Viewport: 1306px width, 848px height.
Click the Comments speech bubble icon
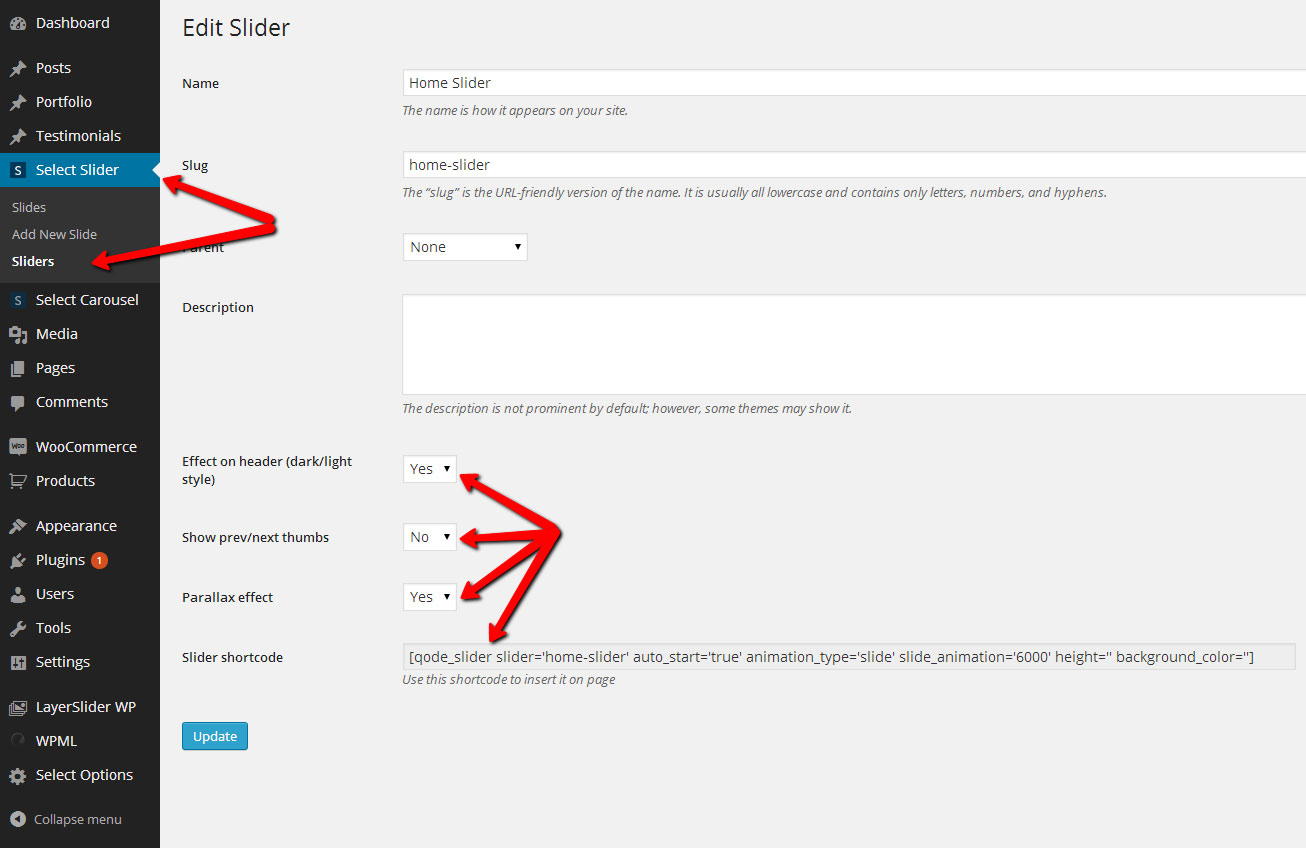(x=18, y=402)
